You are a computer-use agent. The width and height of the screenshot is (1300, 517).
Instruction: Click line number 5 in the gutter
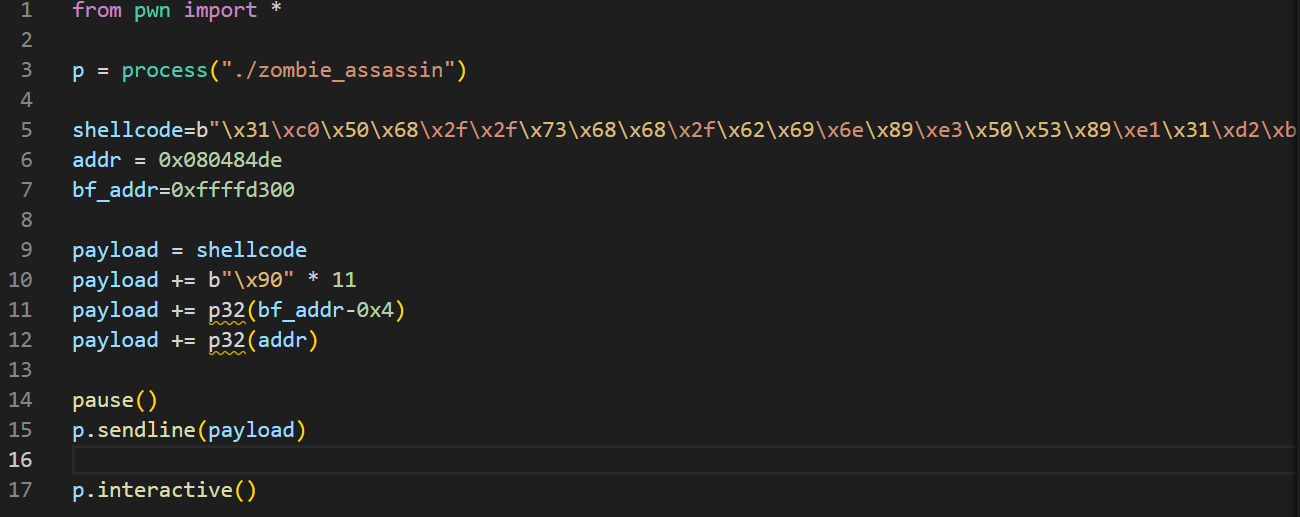coord(25,130)
